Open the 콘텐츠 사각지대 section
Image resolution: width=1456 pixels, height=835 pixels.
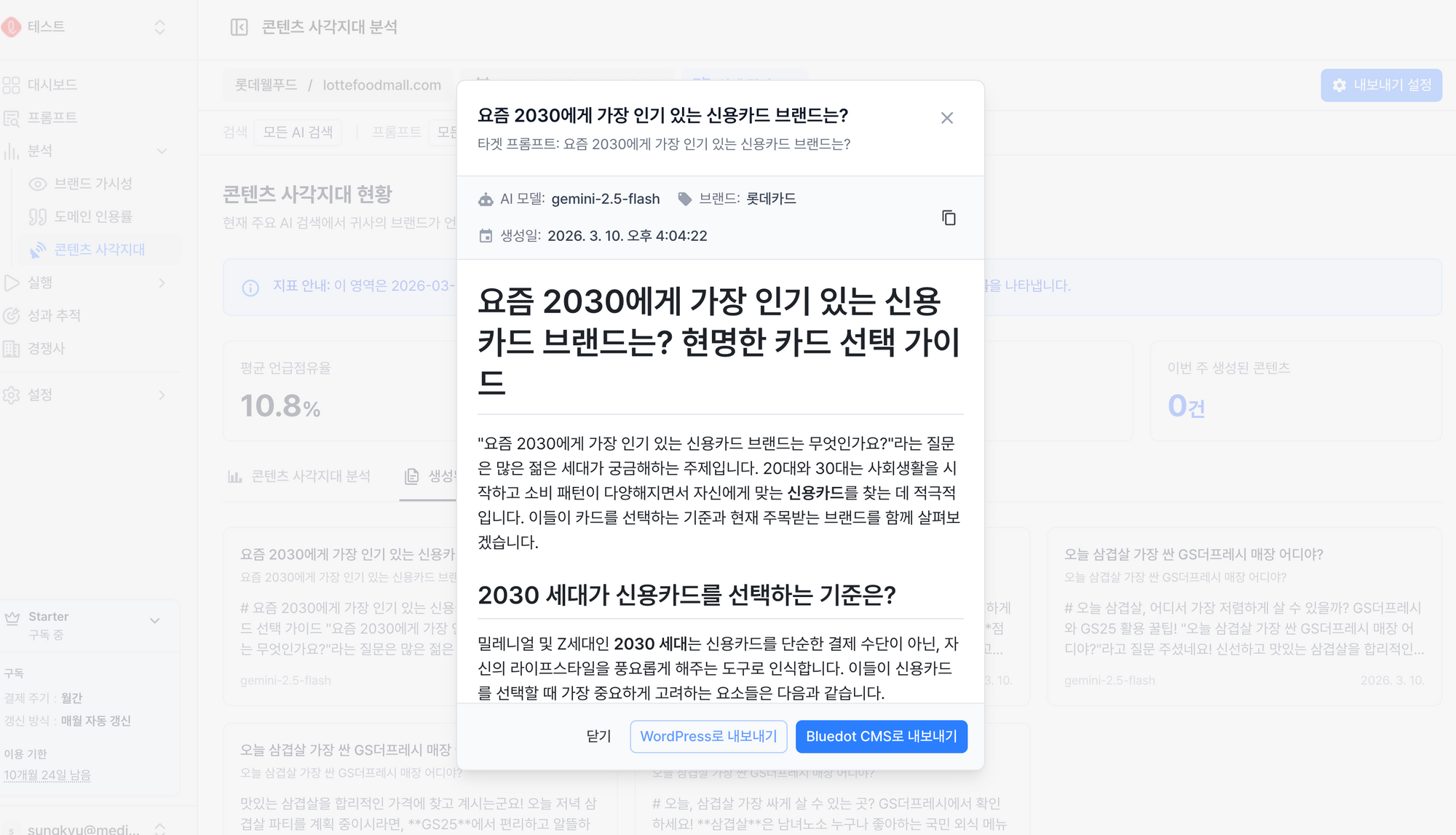click(102, 249)
